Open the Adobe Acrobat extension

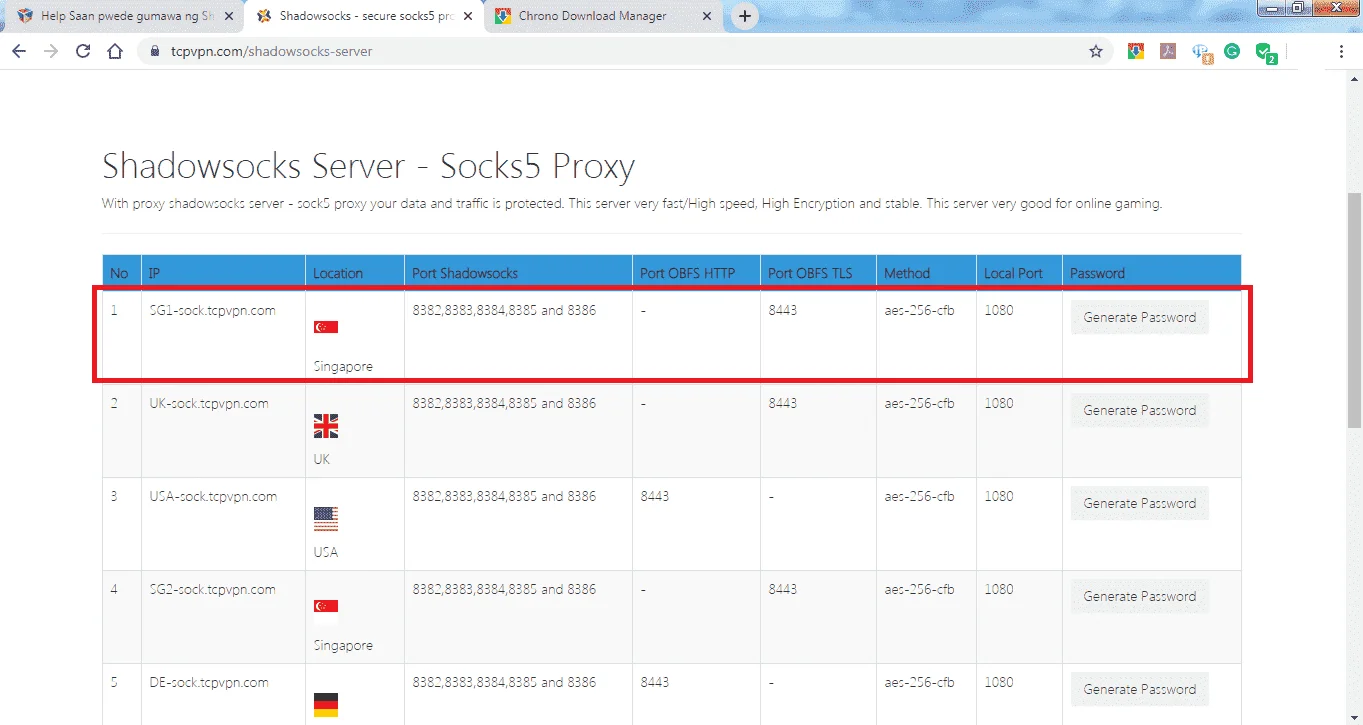tap(1168, 51)
